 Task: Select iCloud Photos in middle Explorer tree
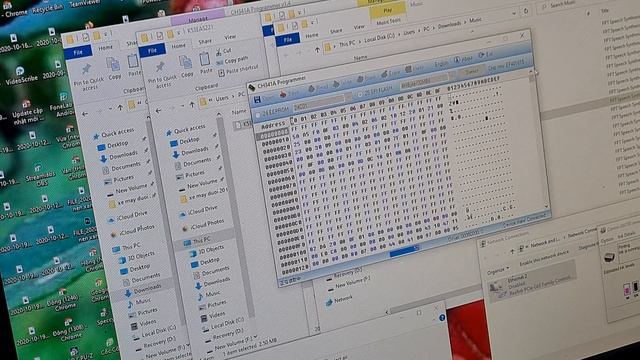click(x=203, y=224)
